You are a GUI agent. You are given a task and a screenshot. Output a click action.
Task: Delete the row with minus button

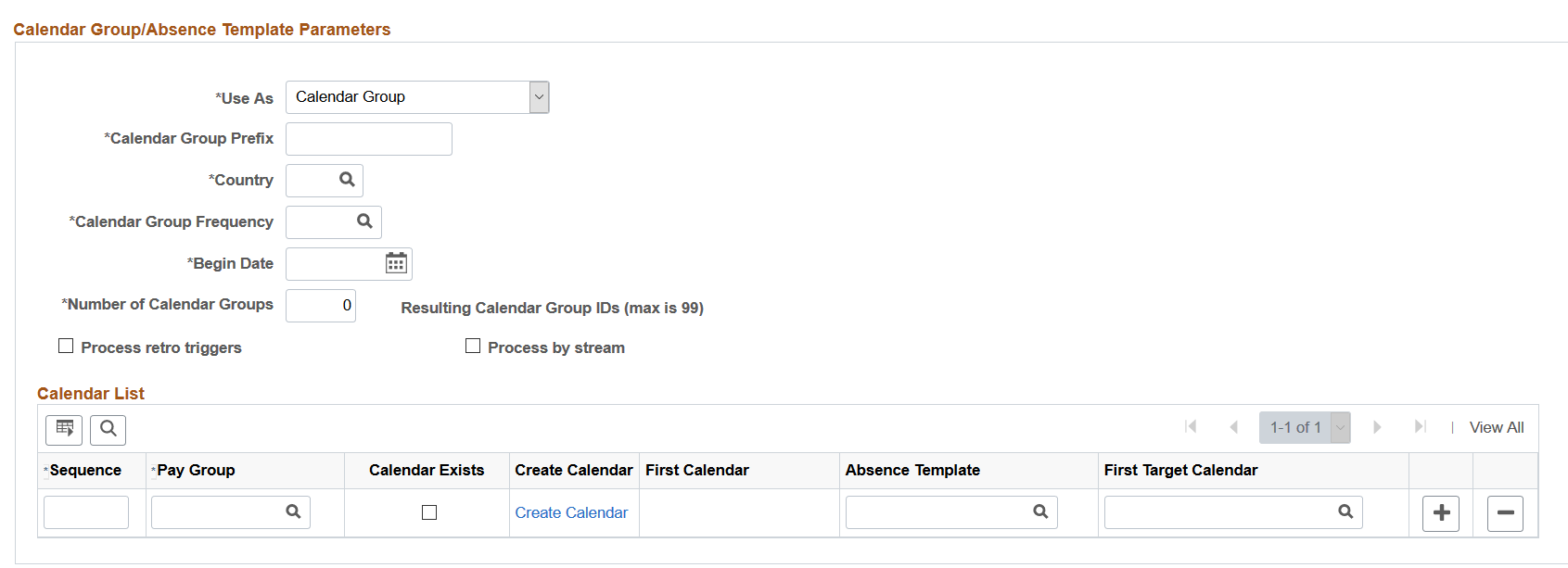click(1505, 512)
